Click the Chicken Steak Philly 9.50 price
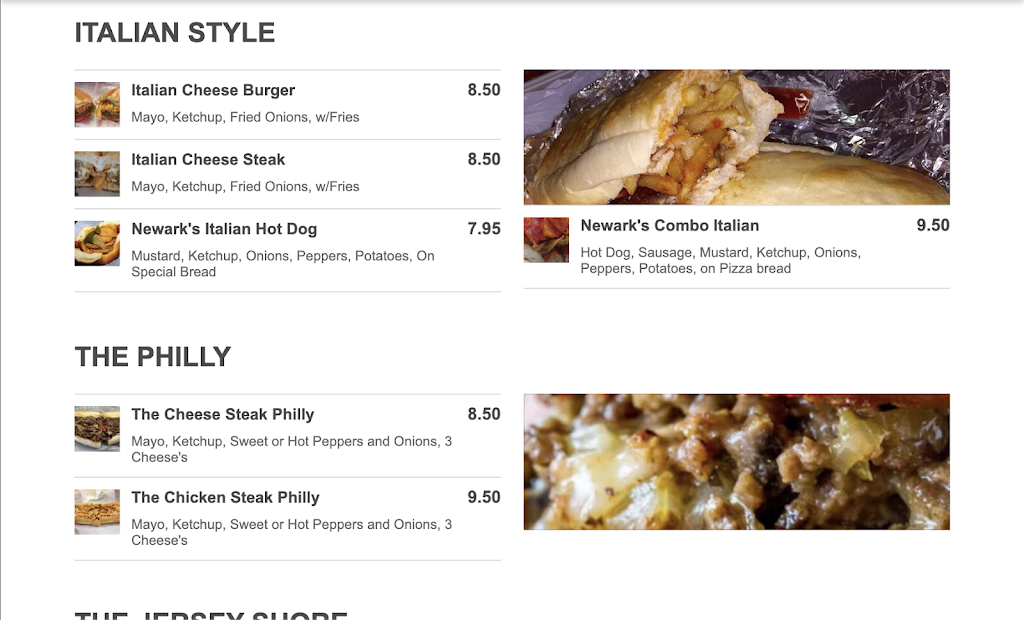The height and width of the screenshot is (620, 1024). 484,497
